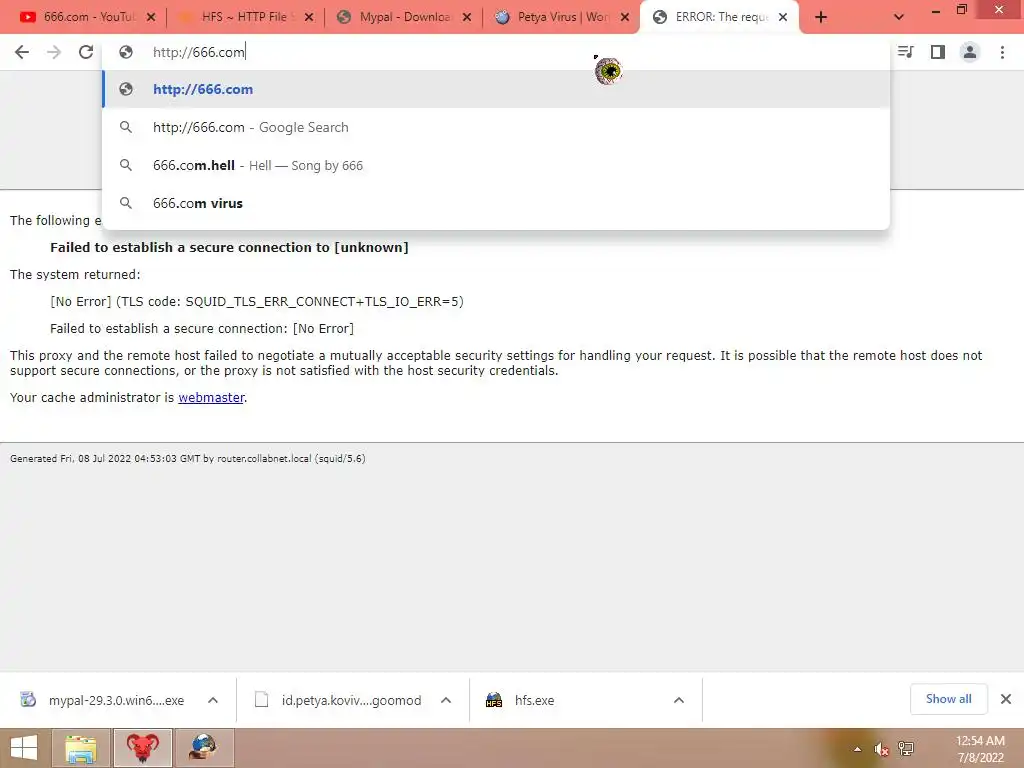Go back with the browser back arrow

pos(22,52)
